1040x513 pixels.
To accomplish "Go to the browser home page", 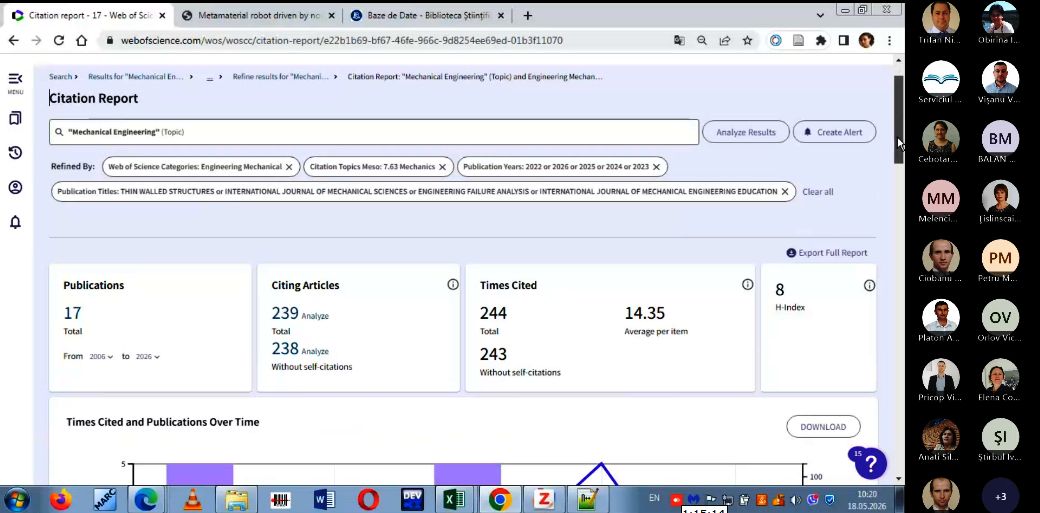I will coord(82,40).
